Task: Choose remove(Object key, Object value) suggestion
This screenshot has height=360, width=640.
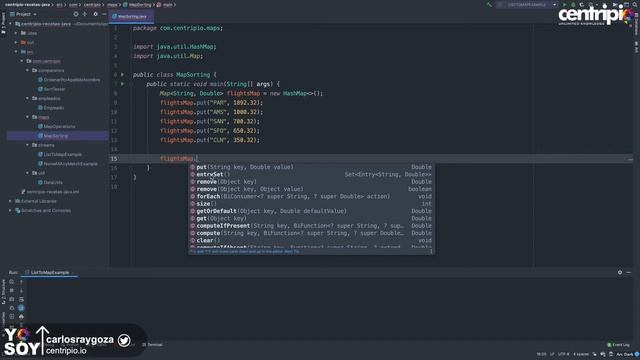Action: (311, 189)
